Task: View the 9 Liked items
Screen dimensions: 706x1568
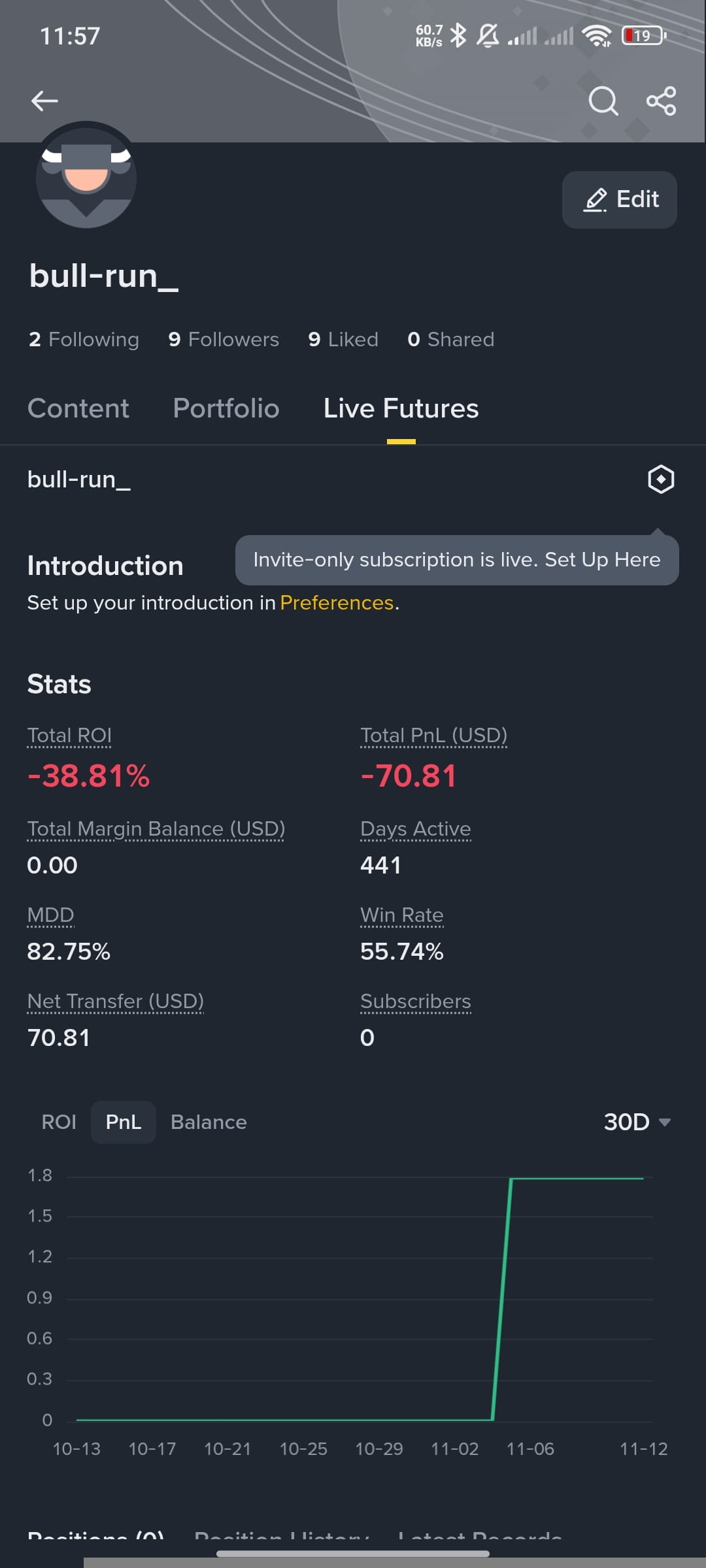Action: tap(343, 339)
